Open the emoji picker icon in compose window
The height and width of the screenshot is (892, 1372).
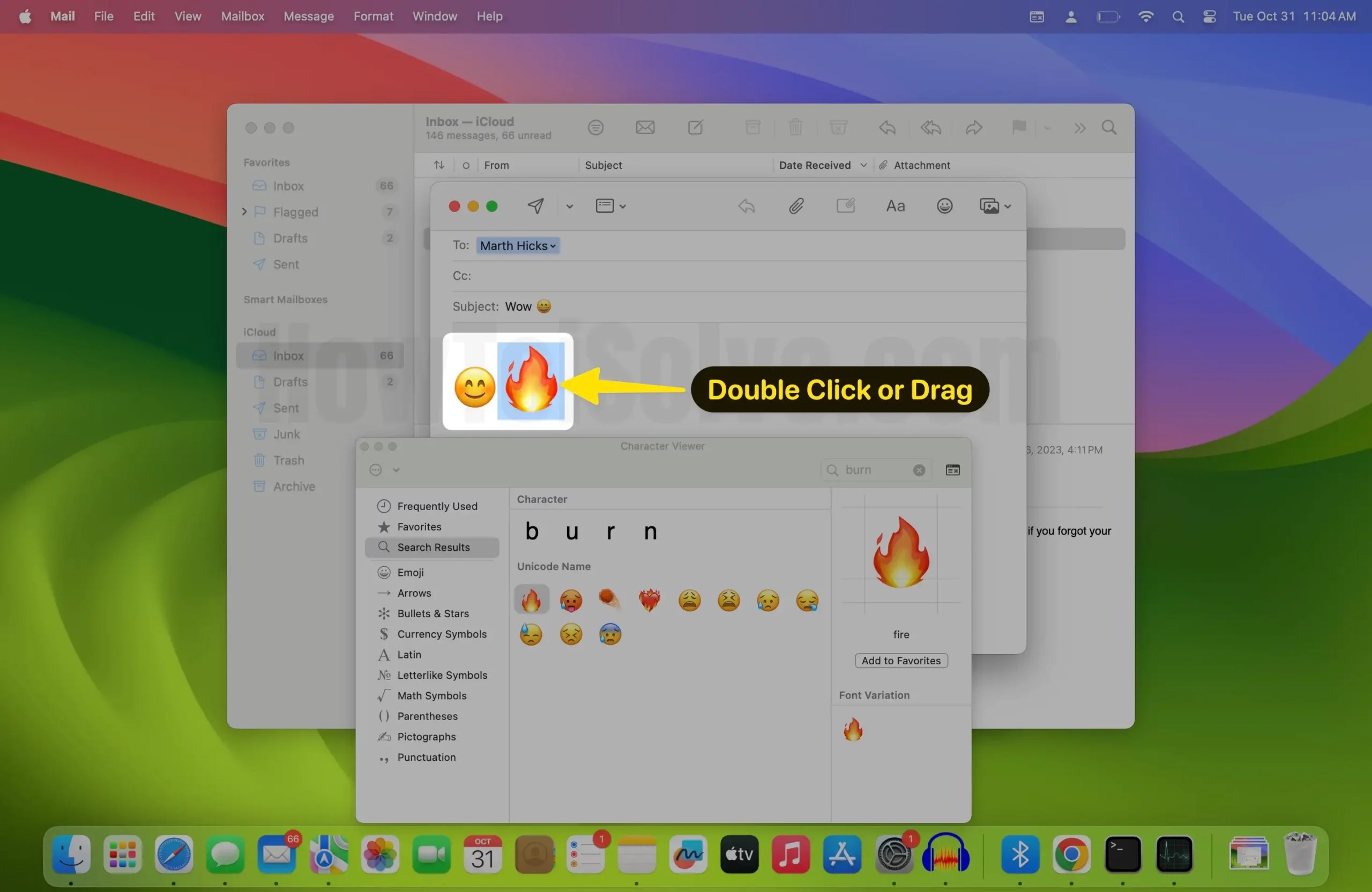[944, 206]
